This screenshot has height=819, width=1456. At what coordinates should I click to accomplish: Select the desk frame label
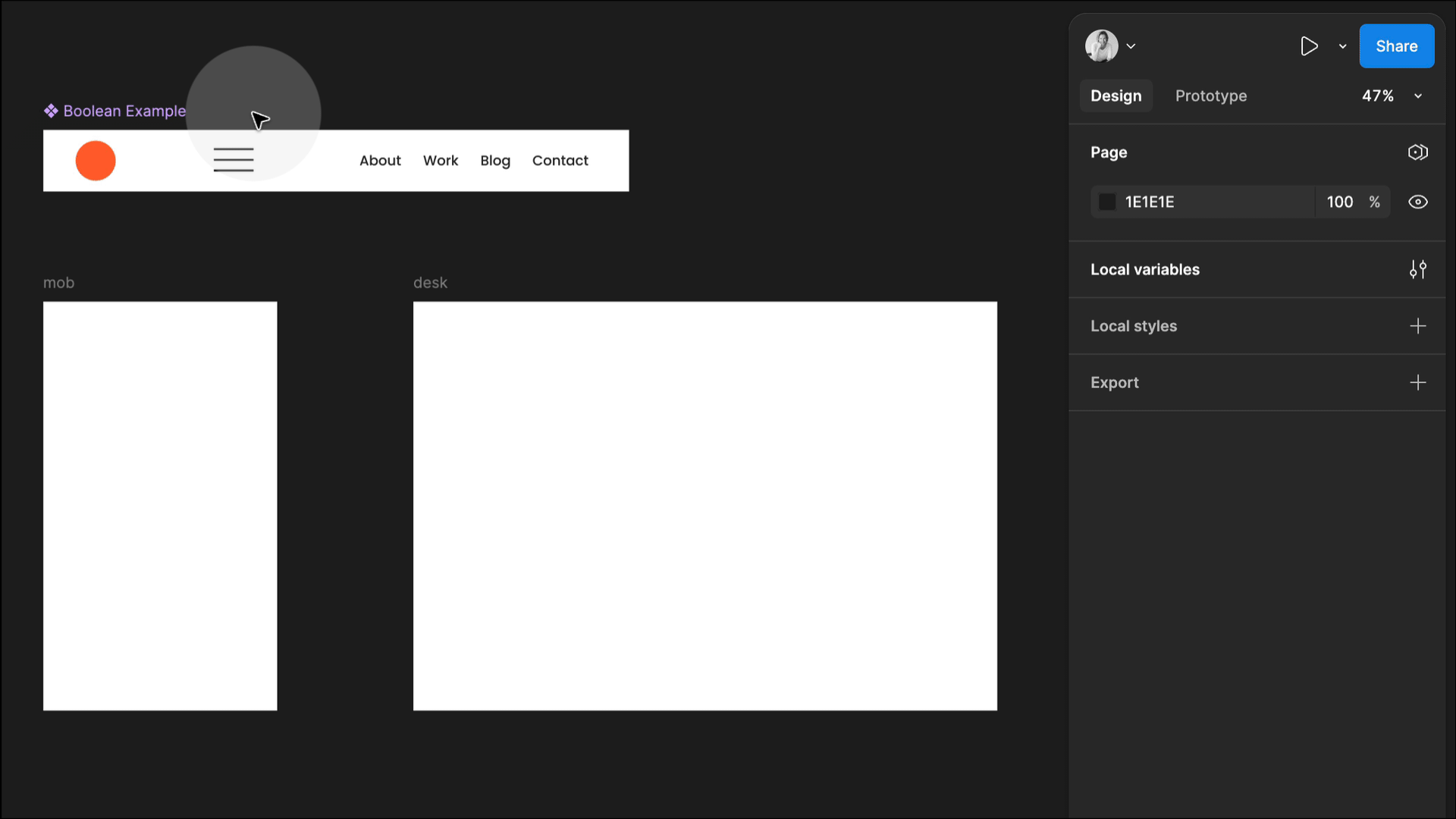[x=430, y=283]
